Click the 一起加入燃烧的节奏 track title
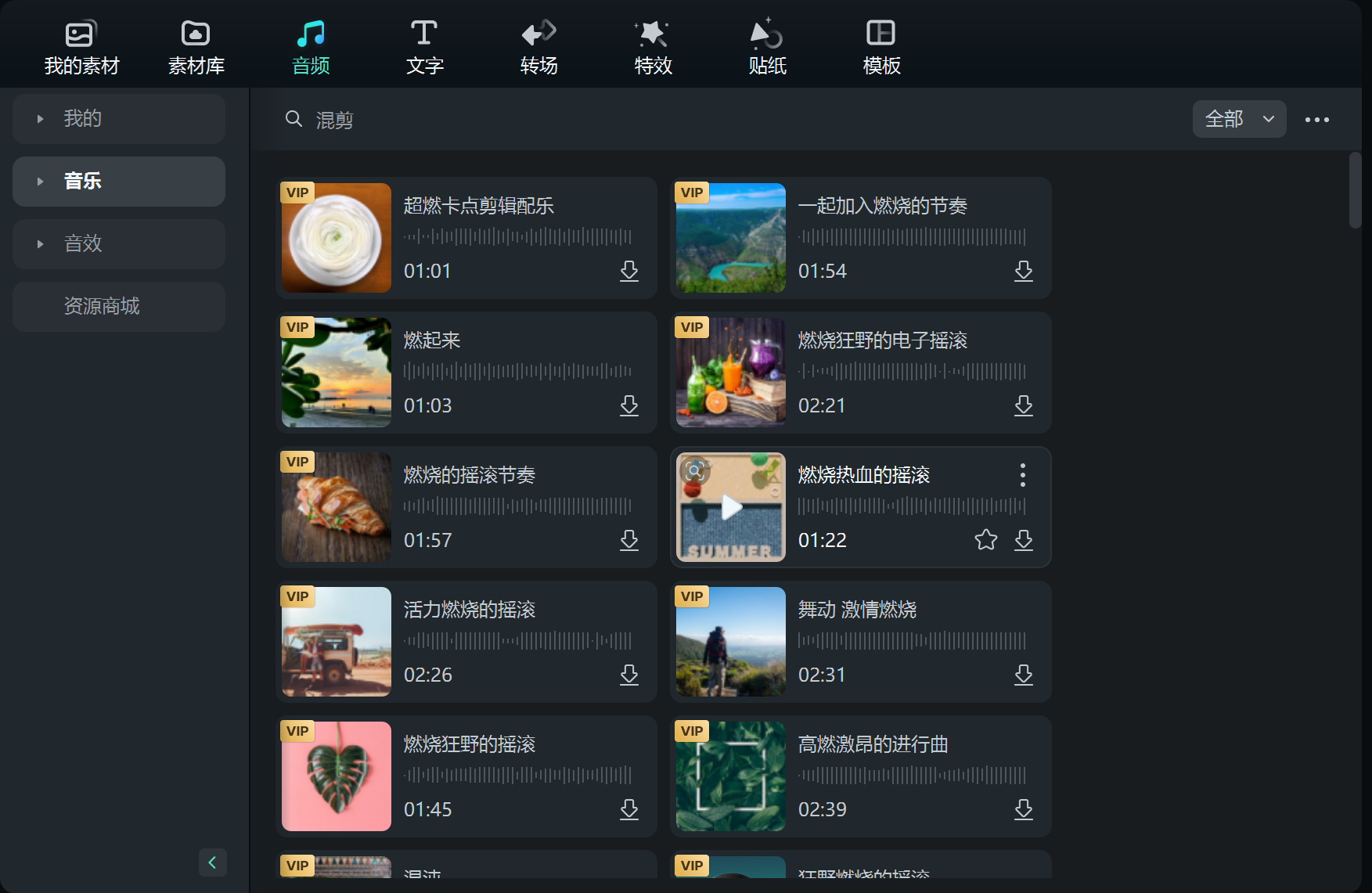 point(883,206)
